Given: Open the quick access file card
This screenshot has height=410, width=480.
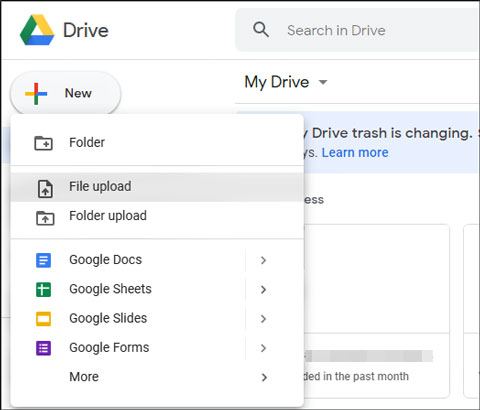Looking at the screenshot, I should (376, 311).
